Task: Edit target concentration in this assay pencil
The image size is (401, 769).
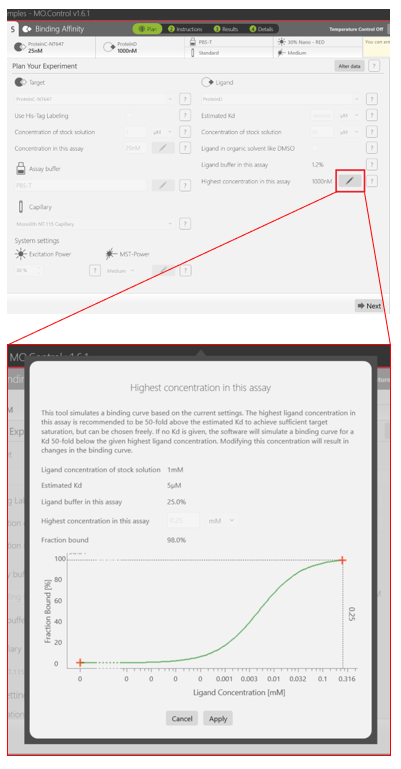Action: (x=163, y=148)
